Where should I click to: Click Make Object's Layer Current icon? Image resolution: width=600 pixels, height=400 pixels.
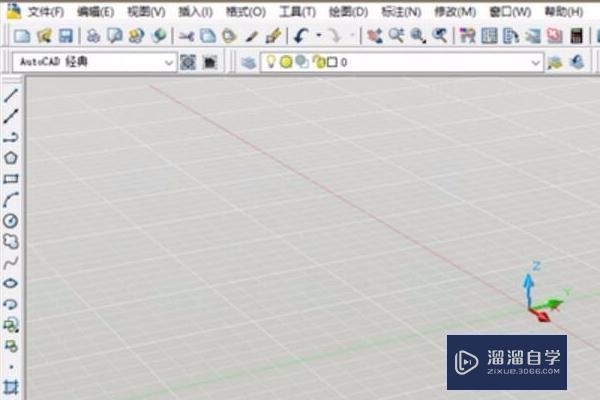click(554, 62)
